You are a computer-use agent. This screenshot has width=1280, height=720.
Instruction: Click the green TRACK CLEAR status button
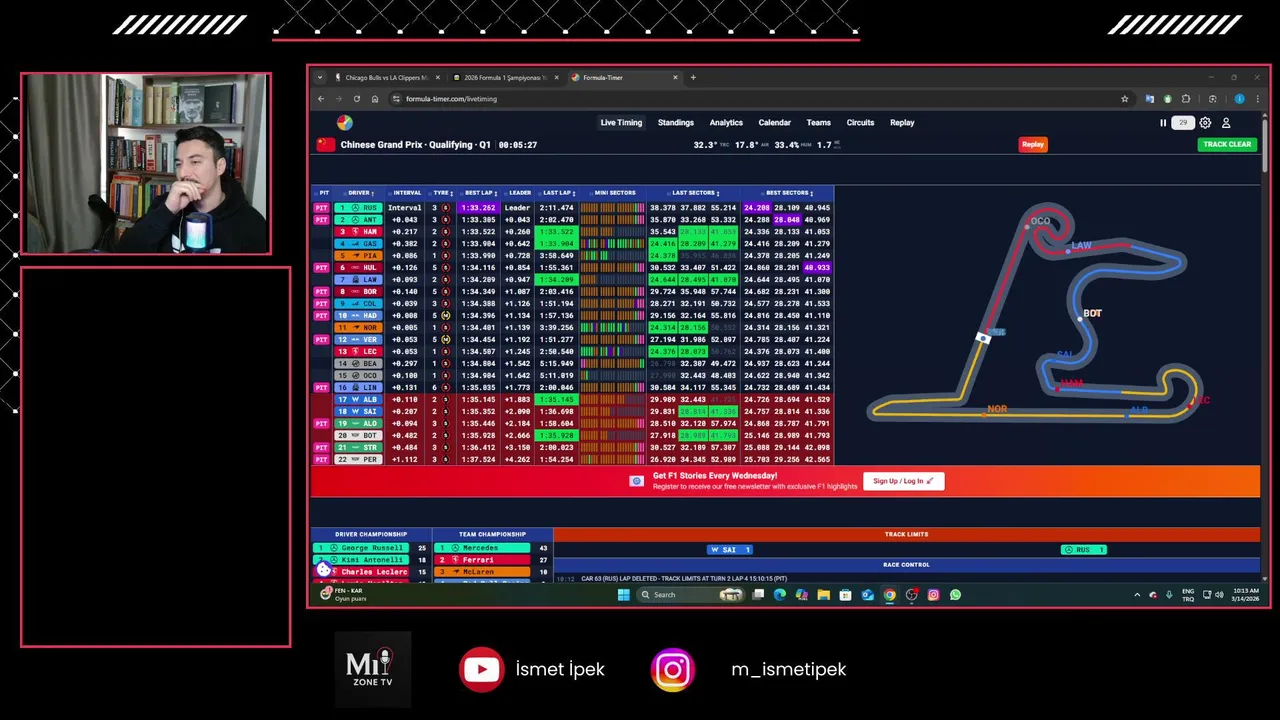click(x=1227, y=145)
